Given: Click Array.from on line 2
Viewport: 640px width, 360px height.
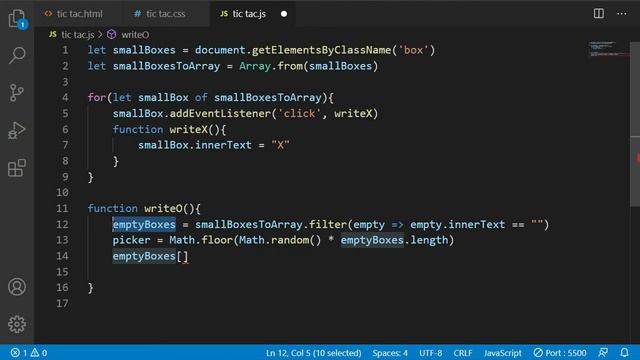Looking at the screenshot, I should [x=271, y=66].
